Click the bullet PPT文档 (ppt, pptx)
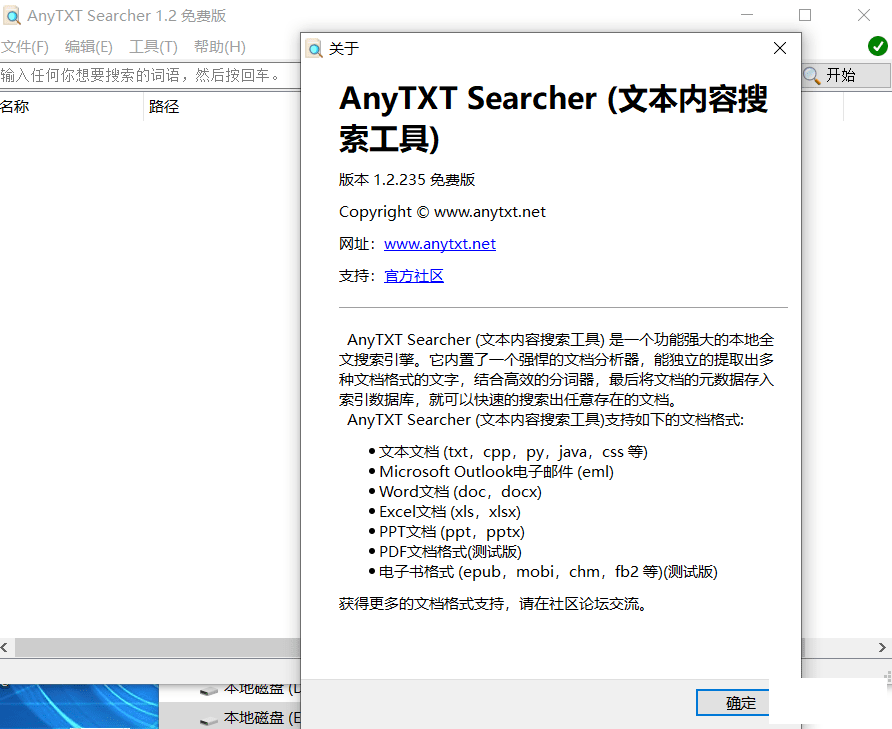Viewport: 892px width, 729px height. click(x=447, y=532)
